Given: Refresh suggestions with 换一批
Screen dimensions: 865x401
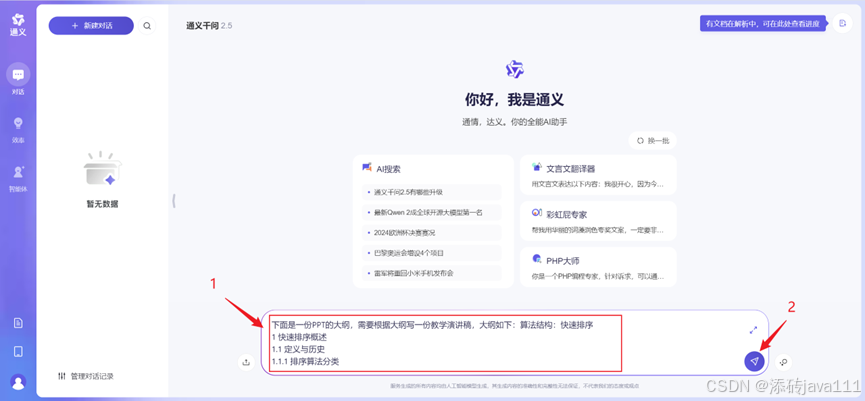Looking at the screenshot, I should (x=653, y=141).
